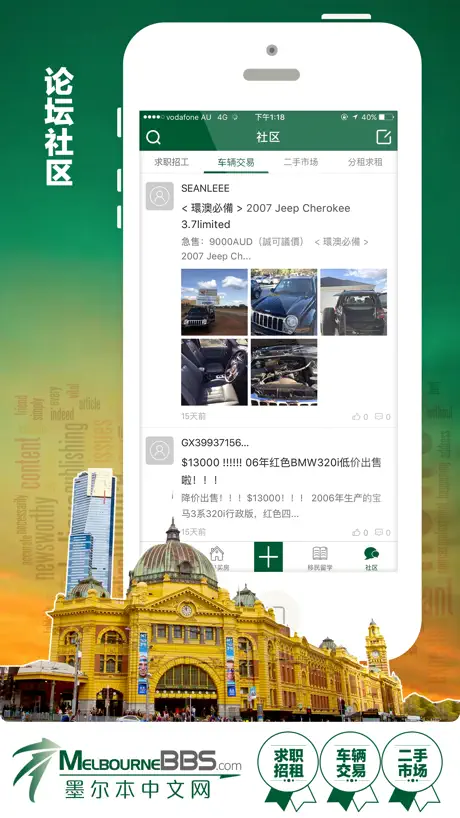Read the 急售：9000AUD post description
This screenshot has height=818, width=460.
[275, 249]
